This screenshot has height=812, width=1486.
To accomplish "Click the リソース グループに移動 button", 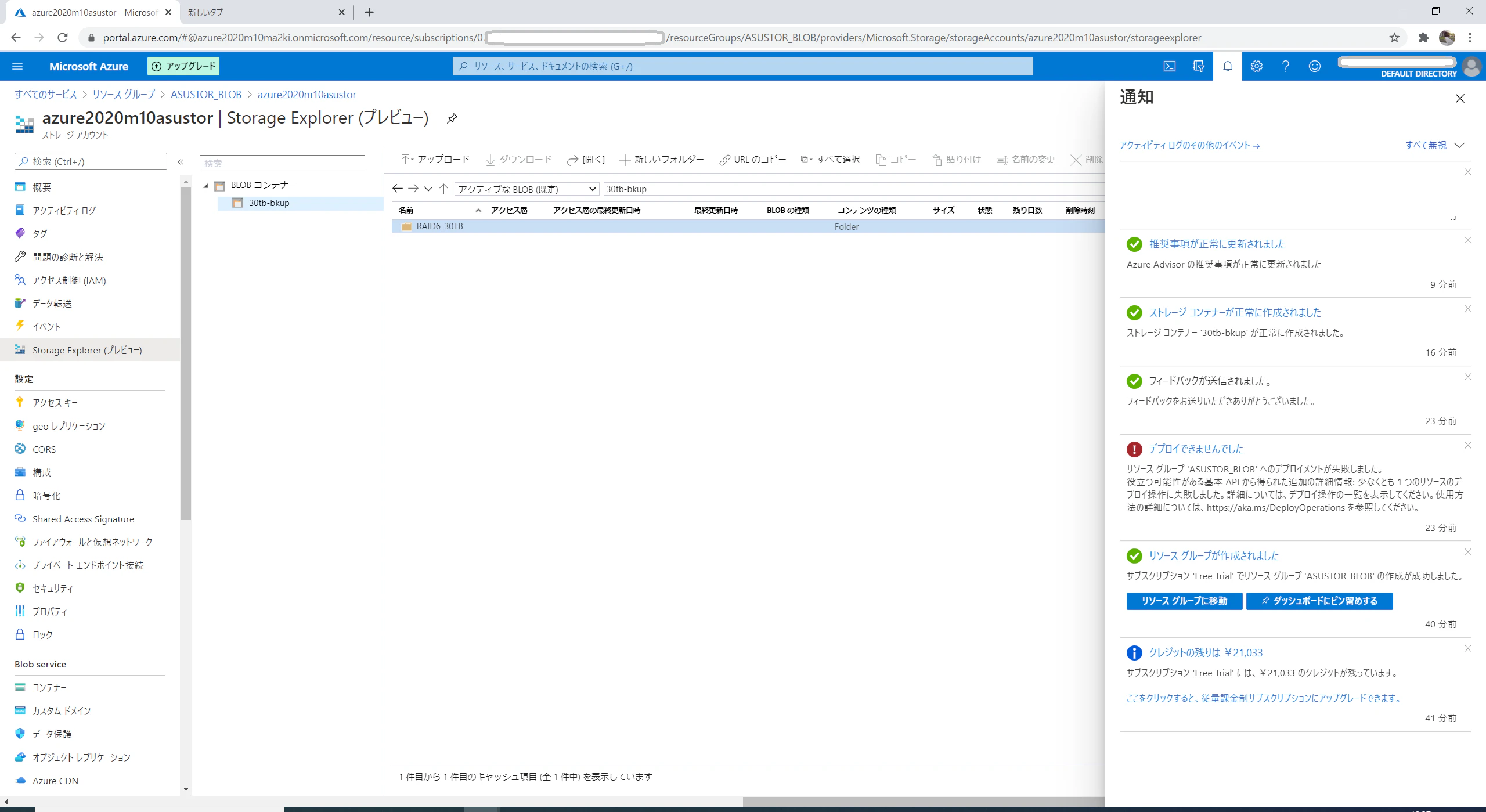I will click(x=1184, y=601).
